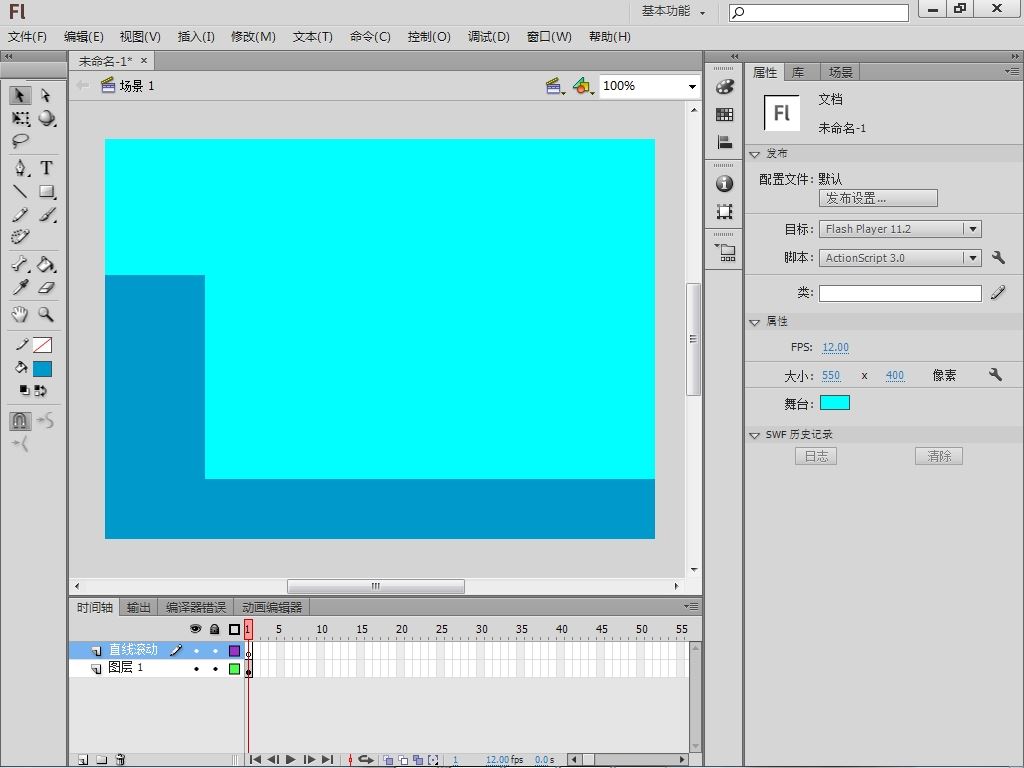Select the Selection arrow tool
This screenshot has height=768, width=1024.
(20, 95)
